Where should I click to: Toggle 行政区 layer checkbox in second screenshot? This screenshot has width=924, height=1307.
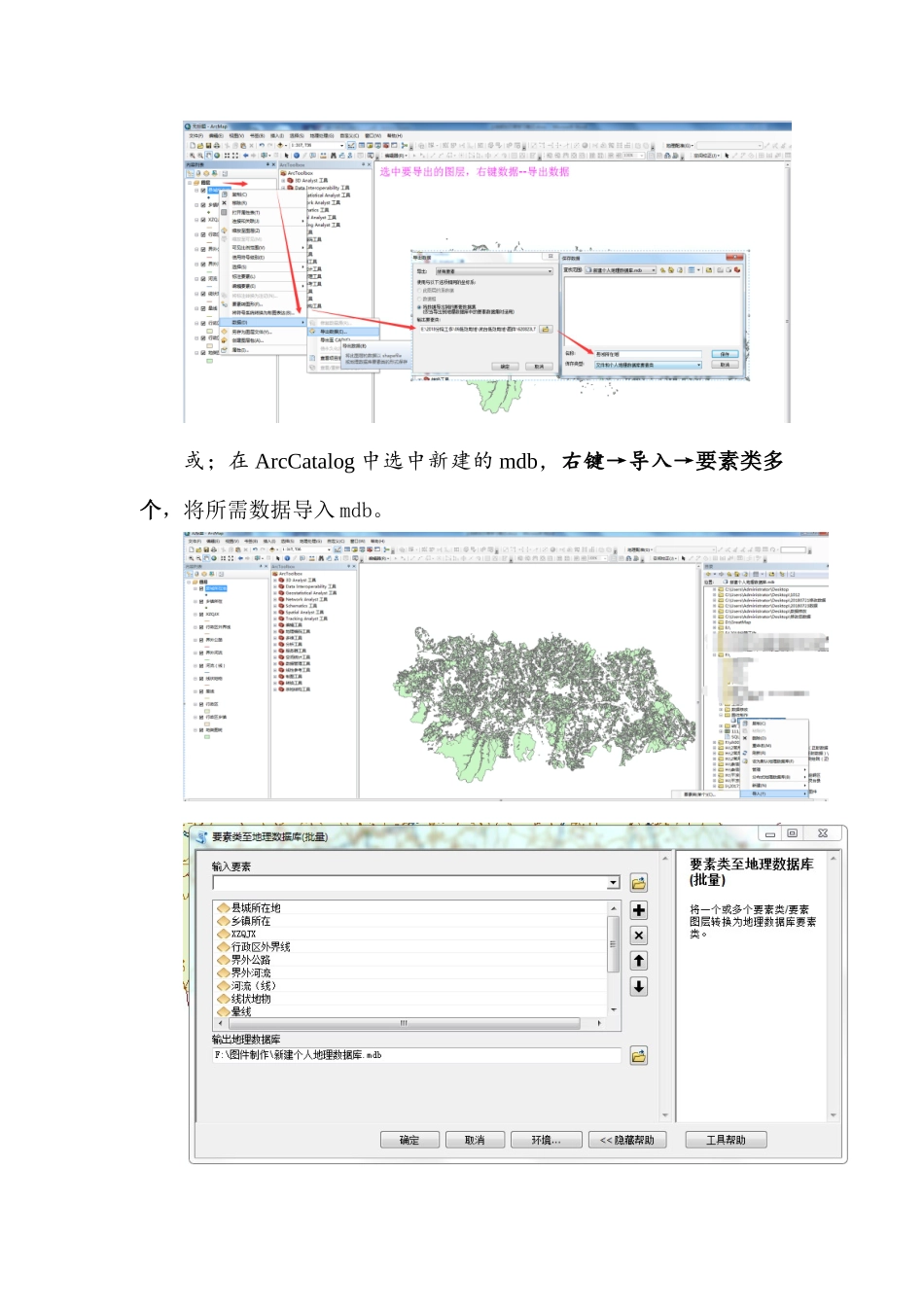pos(201,704)
